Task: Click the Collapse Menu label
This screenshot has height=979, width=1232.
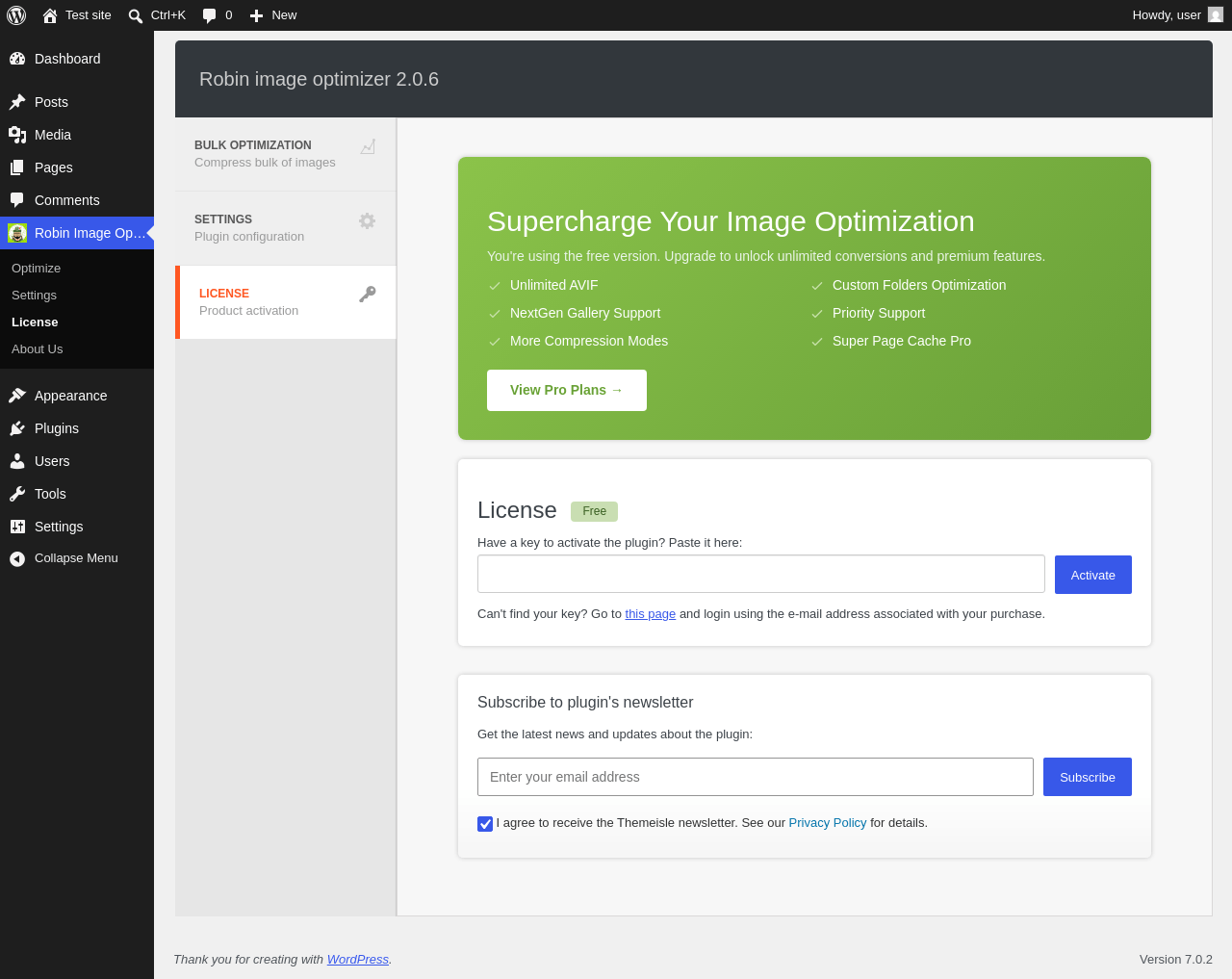Action: tap(76, 558)
